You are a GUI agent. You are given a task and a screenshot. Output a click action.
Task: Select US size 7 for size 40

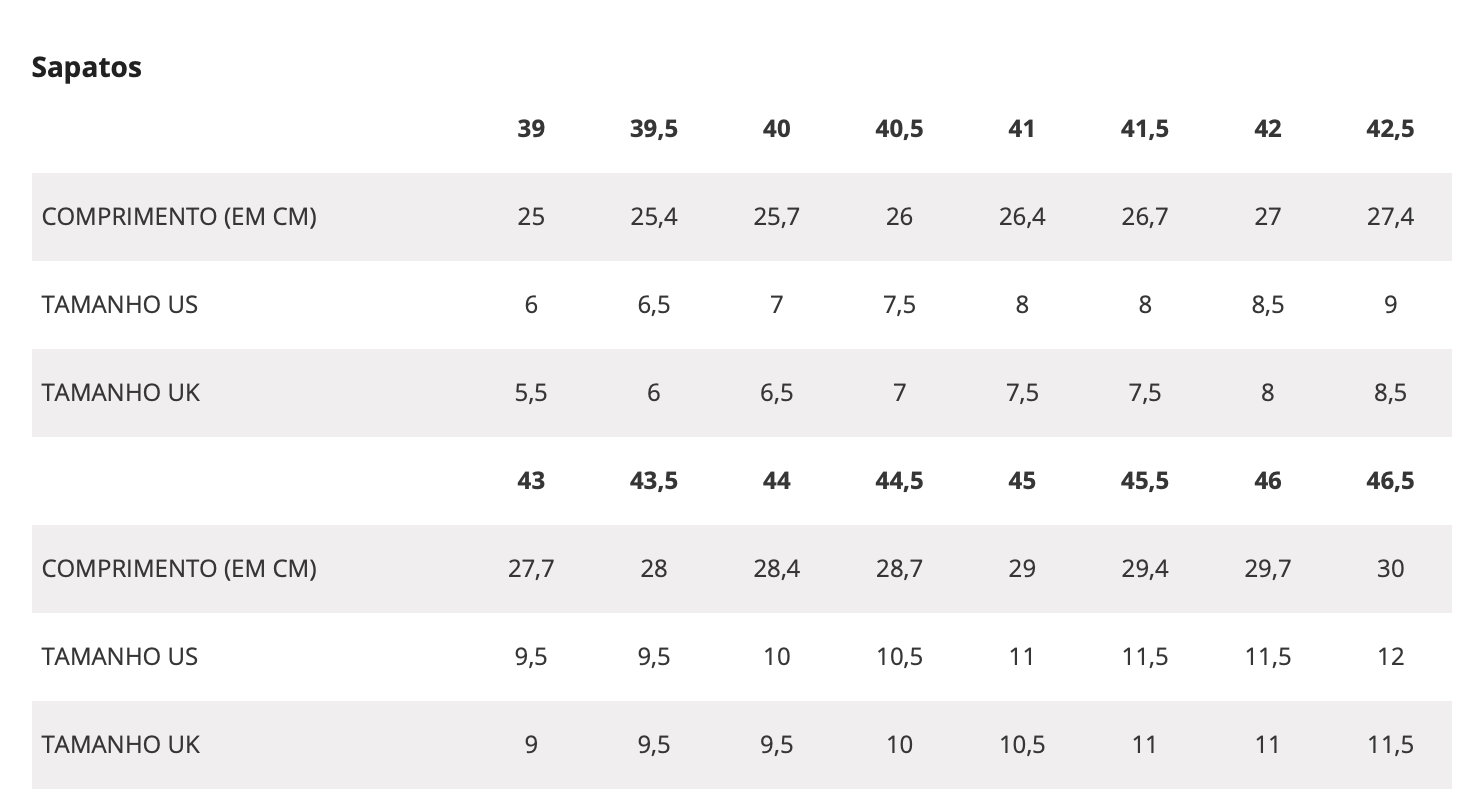[x=776, y=305]
